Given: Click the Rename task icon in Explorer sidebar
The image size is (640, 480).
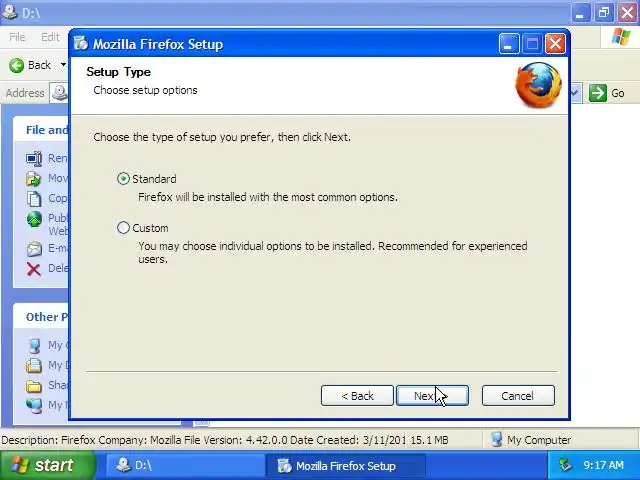Looking at the screenshot, I should click(34, 158).
